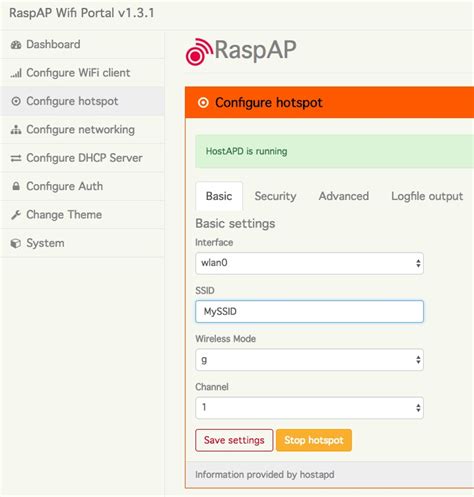Click into the SSID input field
The width and height of the screenshot is (474, 497).
point(309,311)
